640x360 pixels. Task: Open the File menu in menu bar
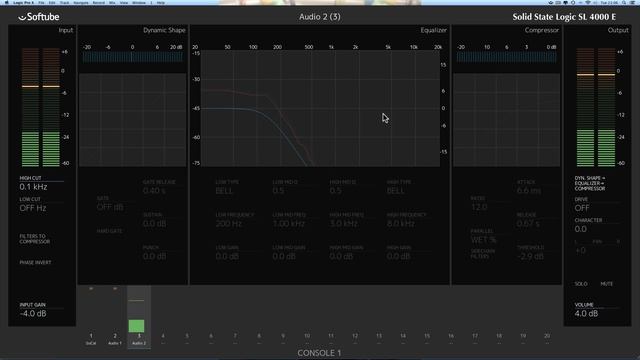point(41,2)
